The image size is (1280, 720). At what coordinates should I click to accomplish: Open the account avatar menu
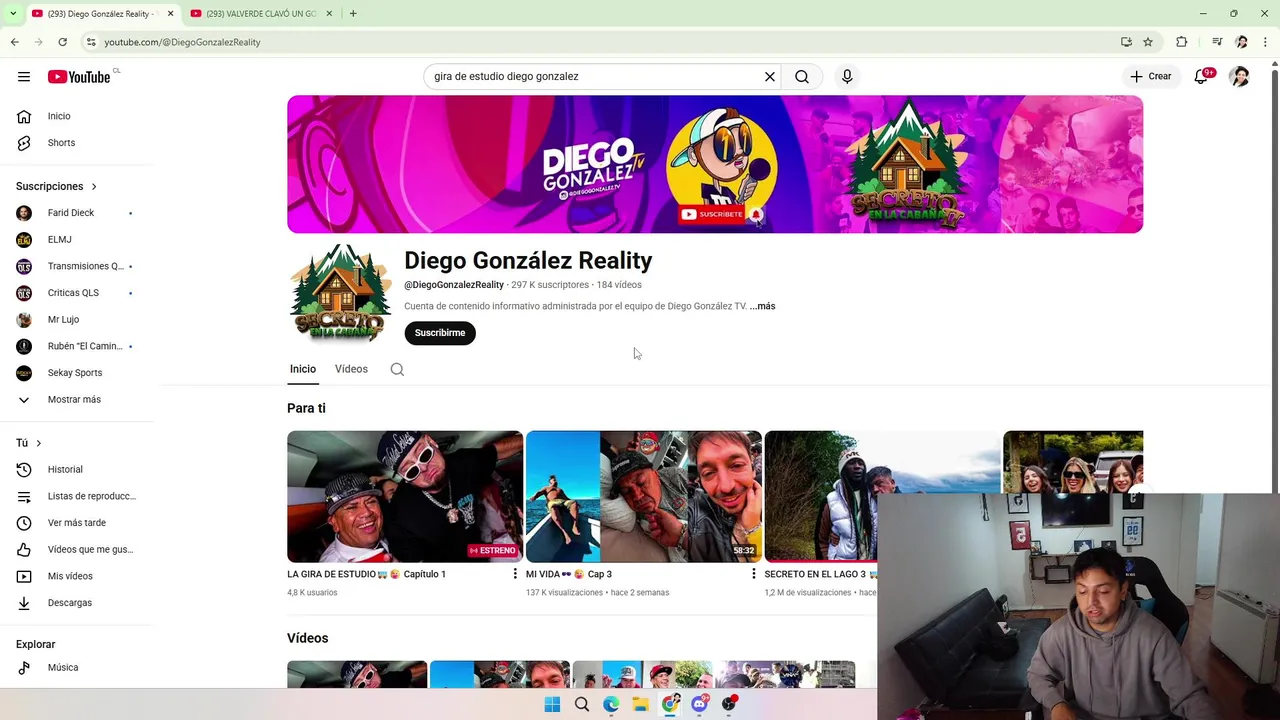pyautogui.click(x=1239, y=76)
